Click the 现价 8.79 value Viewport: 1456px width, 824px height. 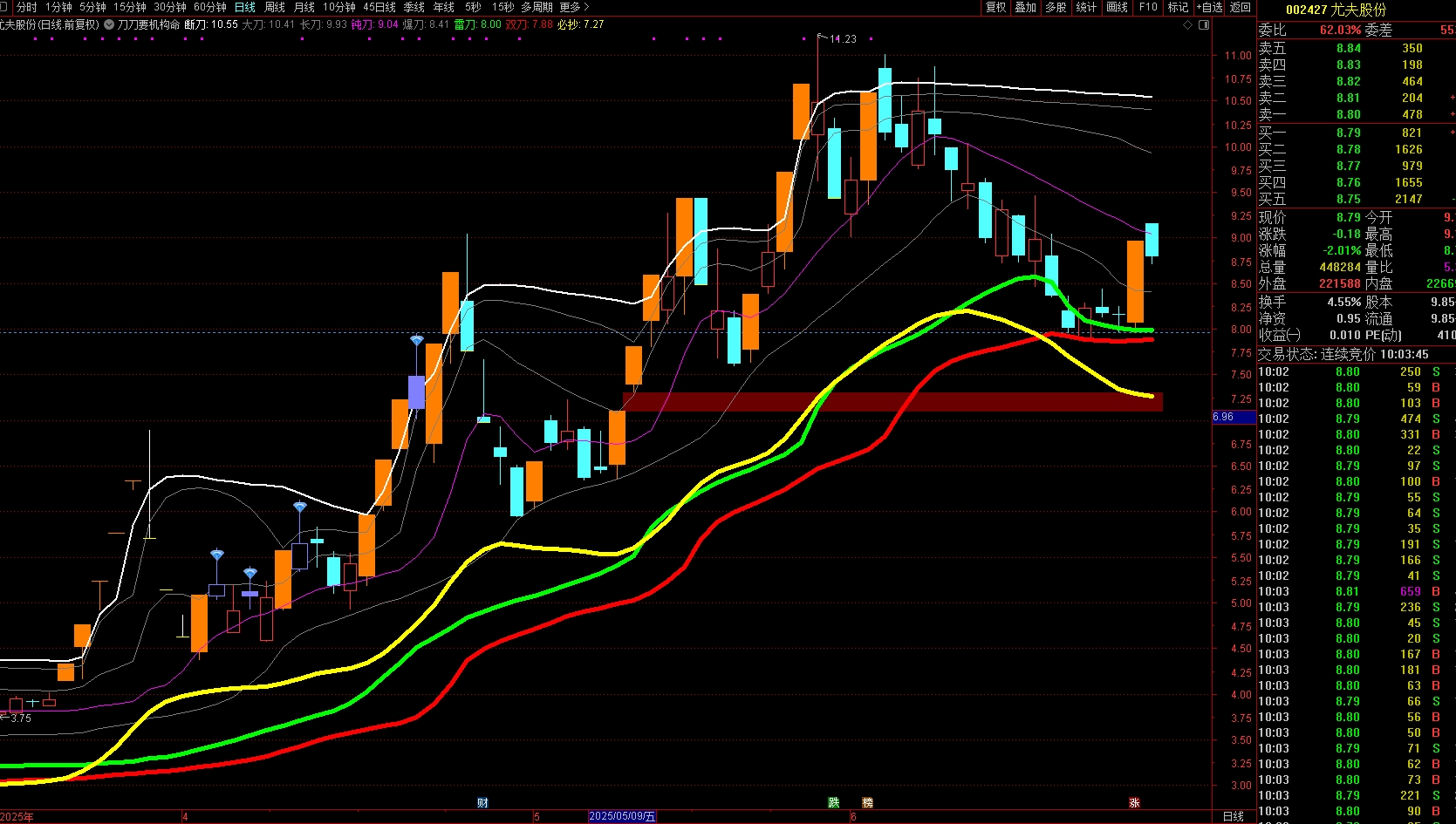(1349, 217)
